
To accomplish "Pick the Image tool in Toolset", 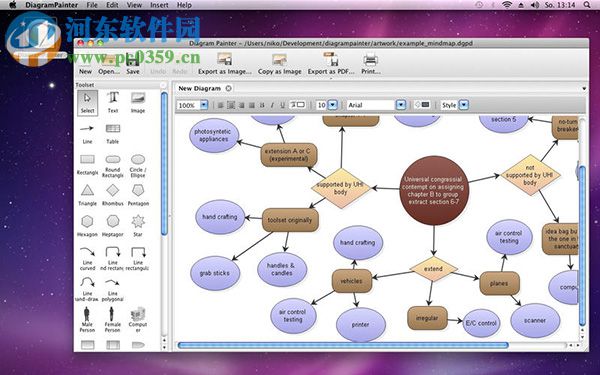I will tap(138, 103).
